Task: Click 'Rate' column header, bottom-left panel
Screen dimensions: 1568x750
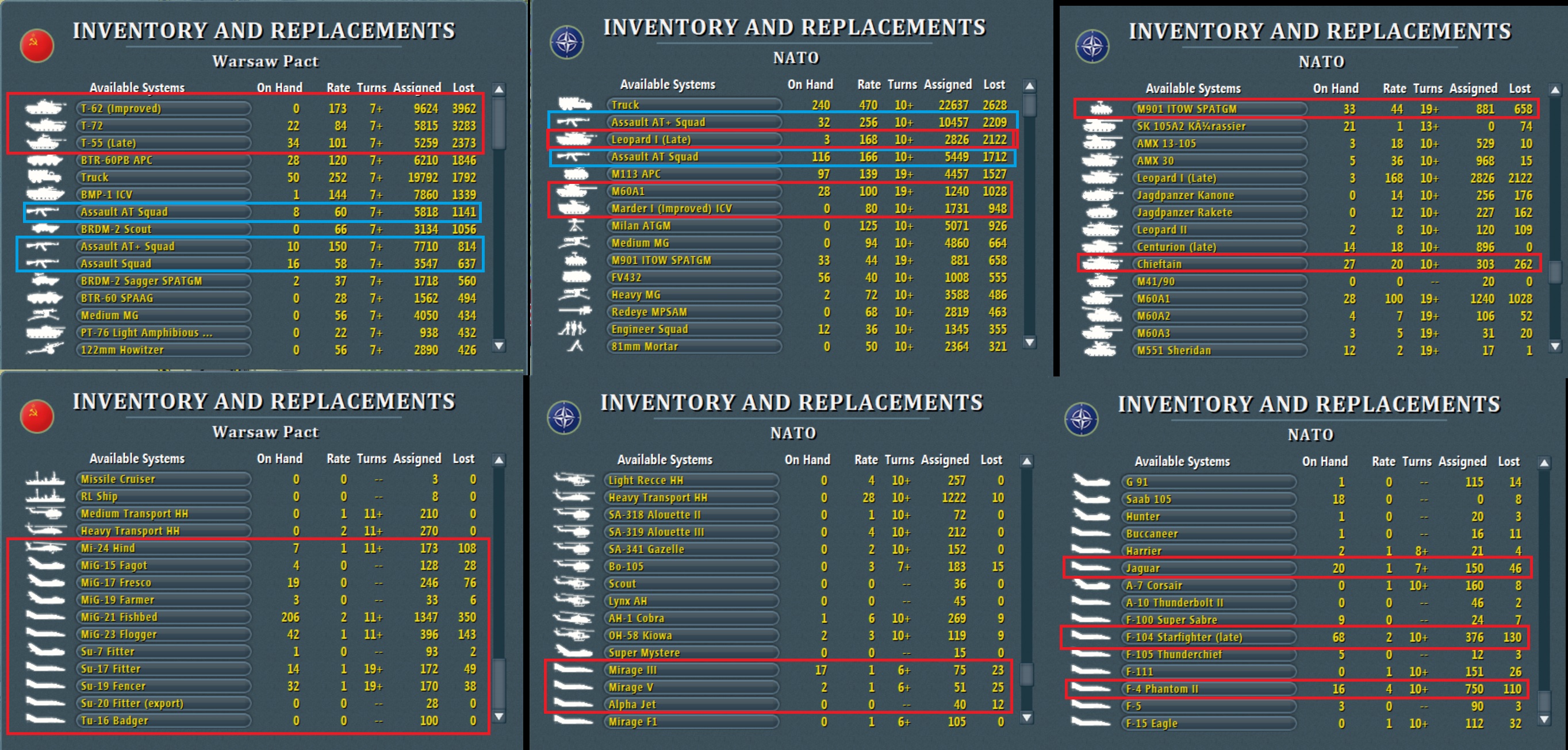Action: pyautogui.click(x=339, y=459)
